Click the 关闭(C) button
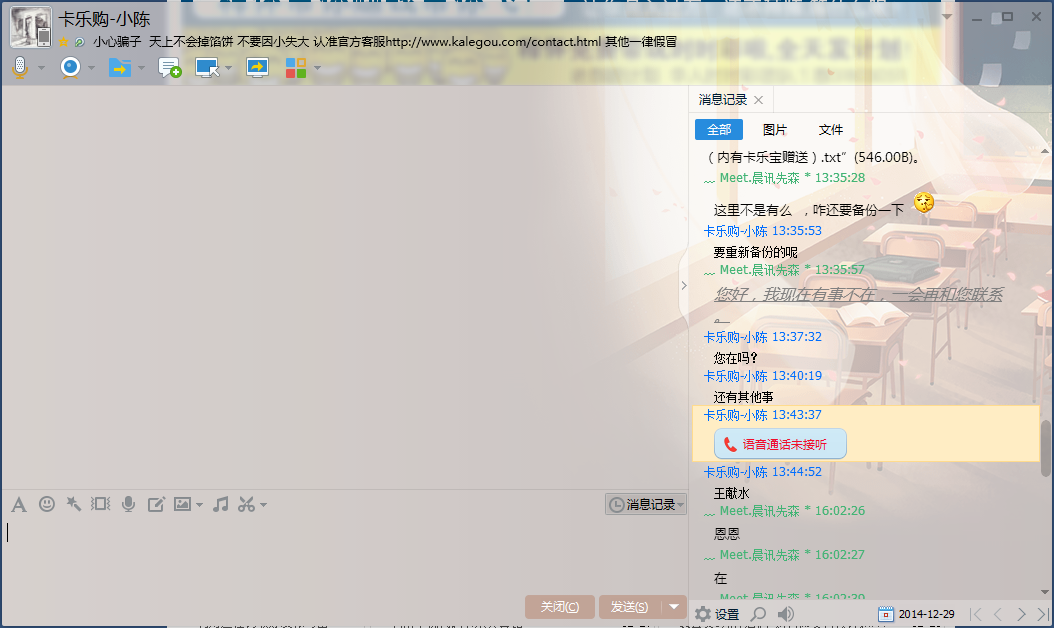 (x=559, y=607)
